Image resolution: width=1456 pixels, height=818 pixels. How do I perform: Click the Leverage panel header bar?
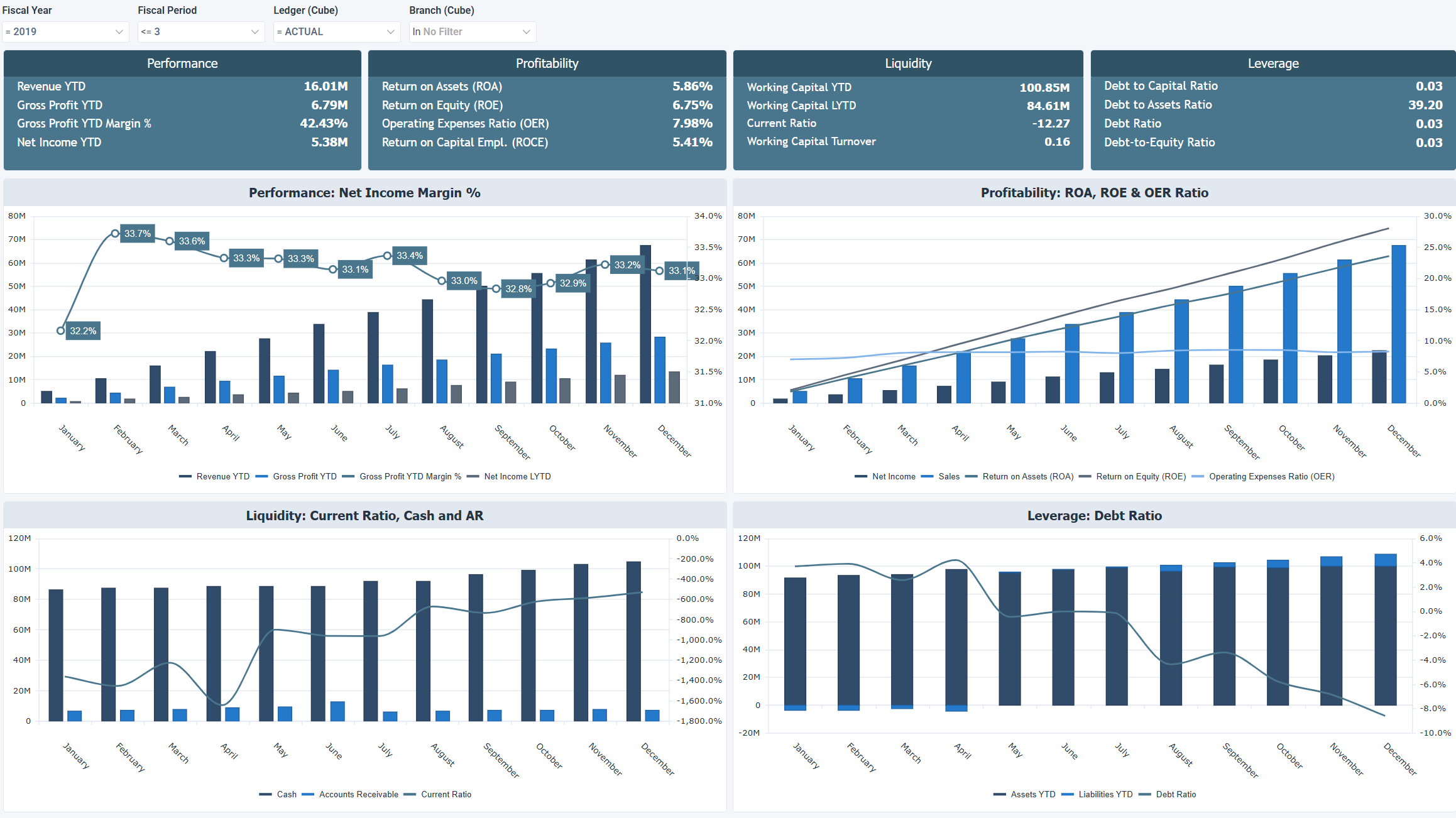[x=1273, y=63]
